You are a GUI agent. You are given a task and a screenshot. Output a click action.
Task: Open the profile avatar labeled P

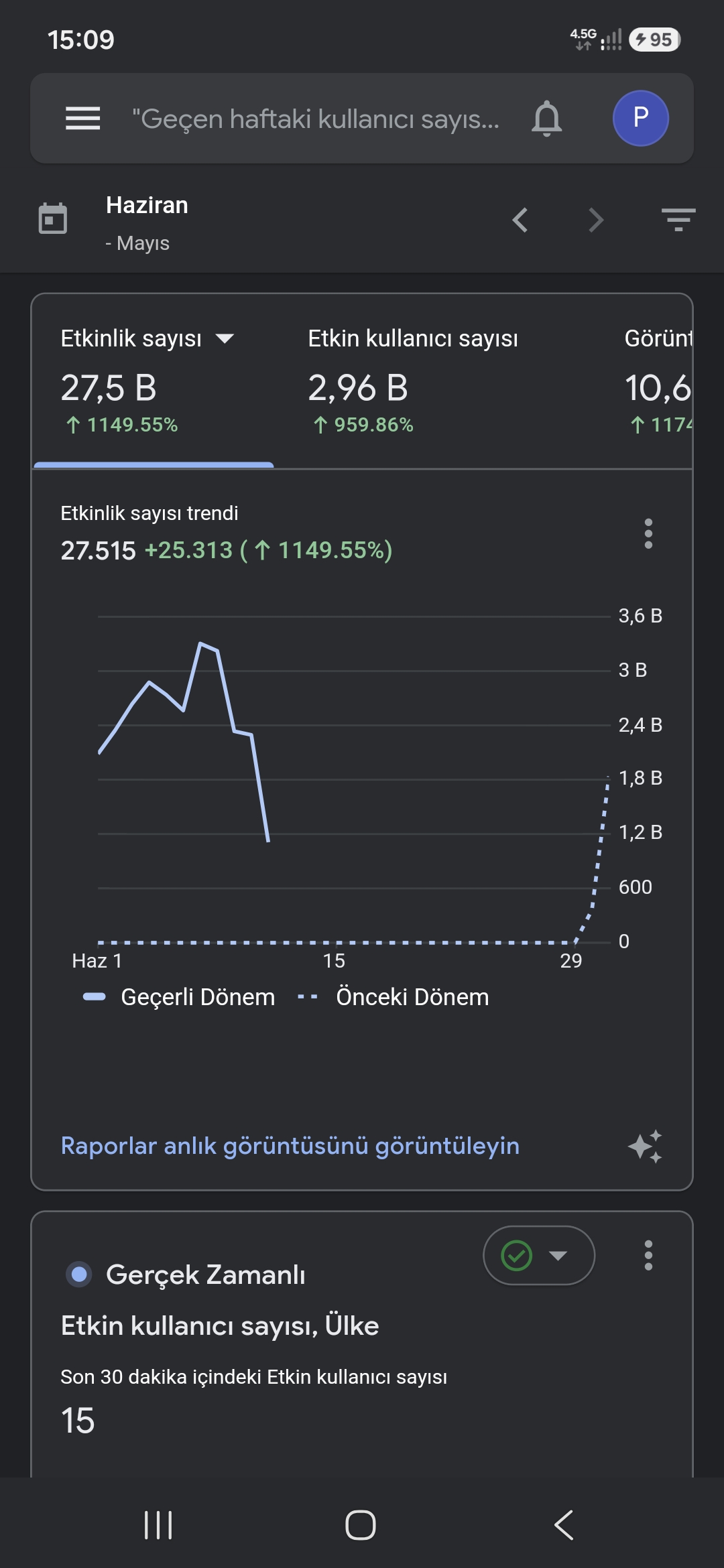[640, 118]
